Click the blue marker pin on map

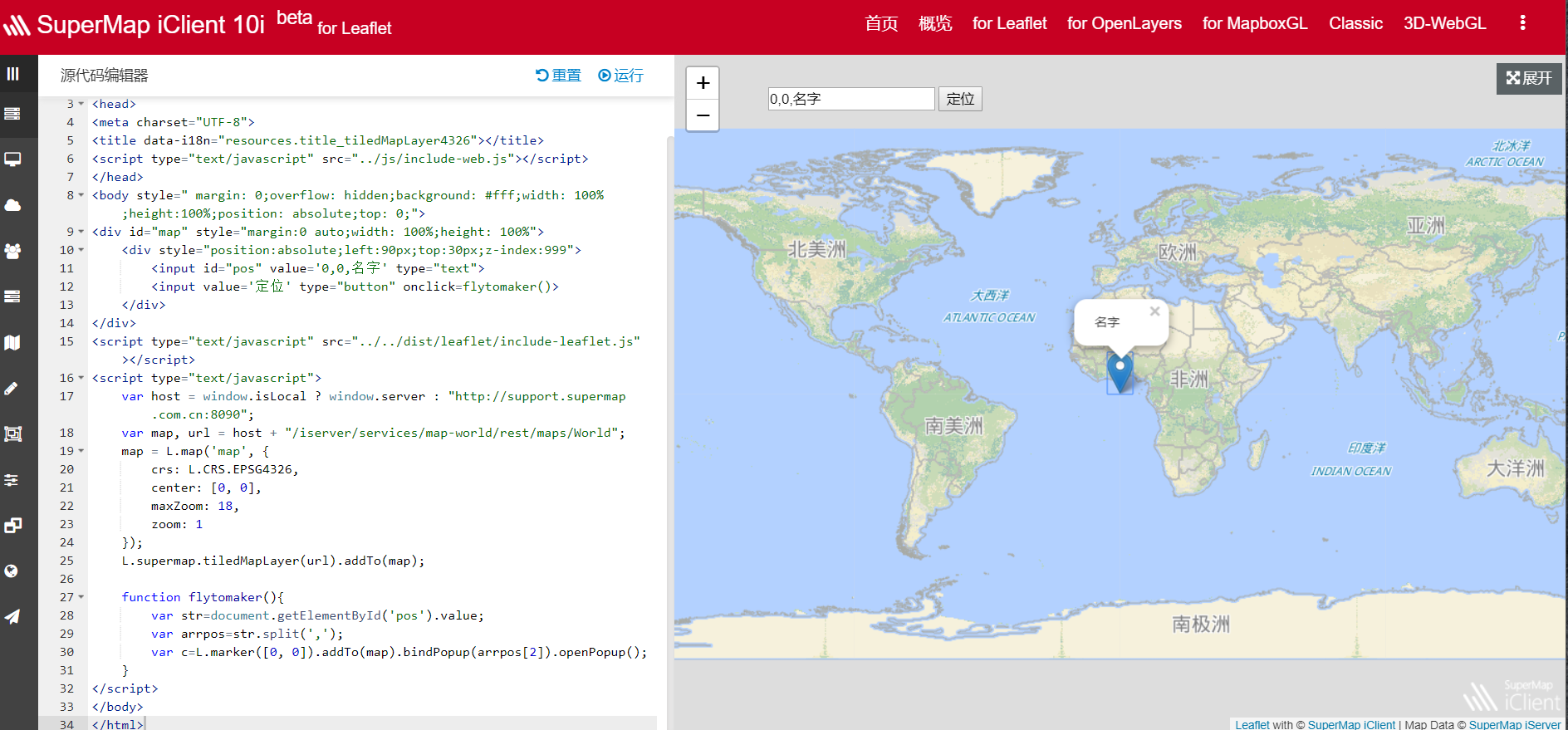point(1120,373)
